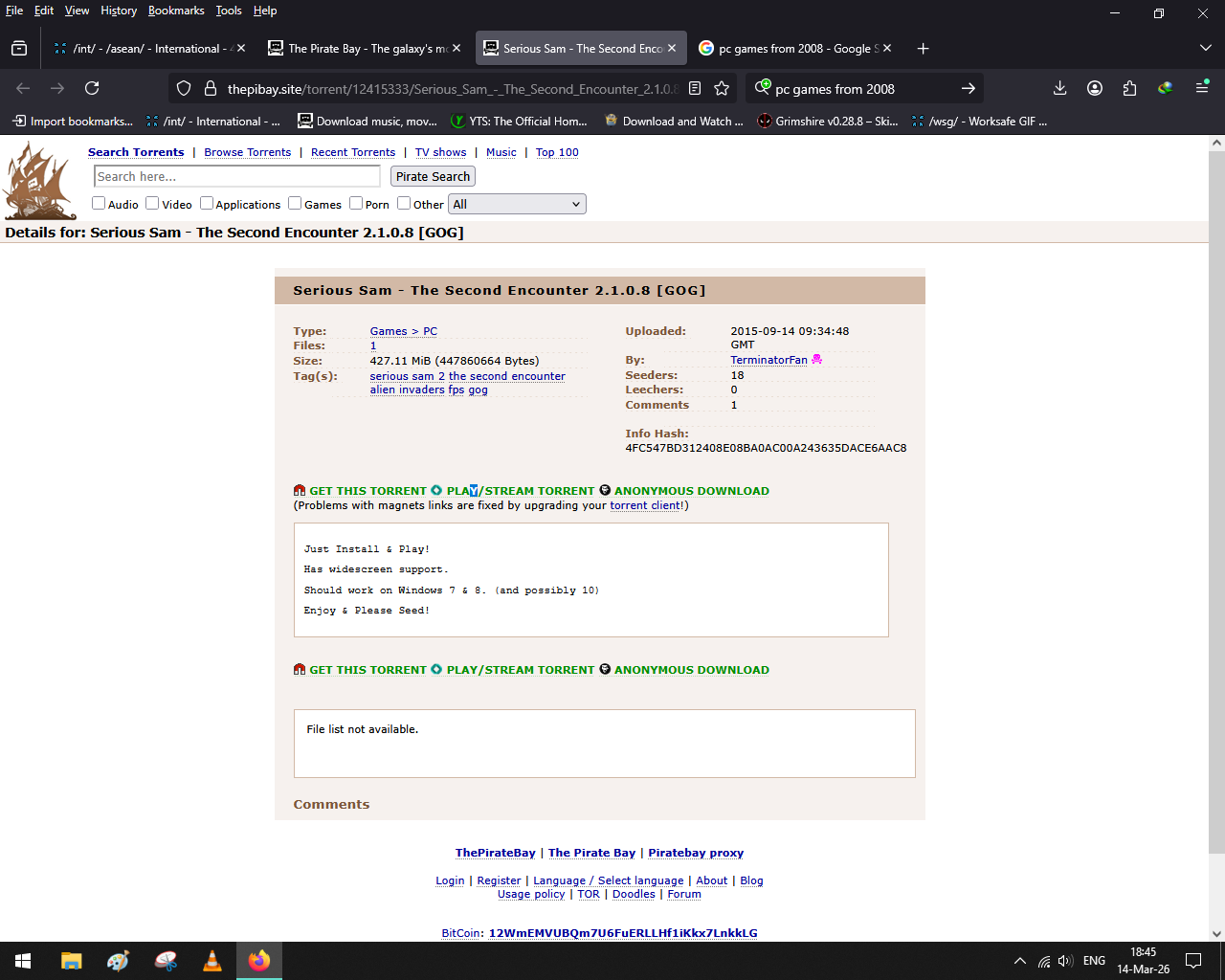Click the pink skull icon beside TerminatorFan
The width and height of the screenshot is (1225, 980).
(x=816, y=360)
